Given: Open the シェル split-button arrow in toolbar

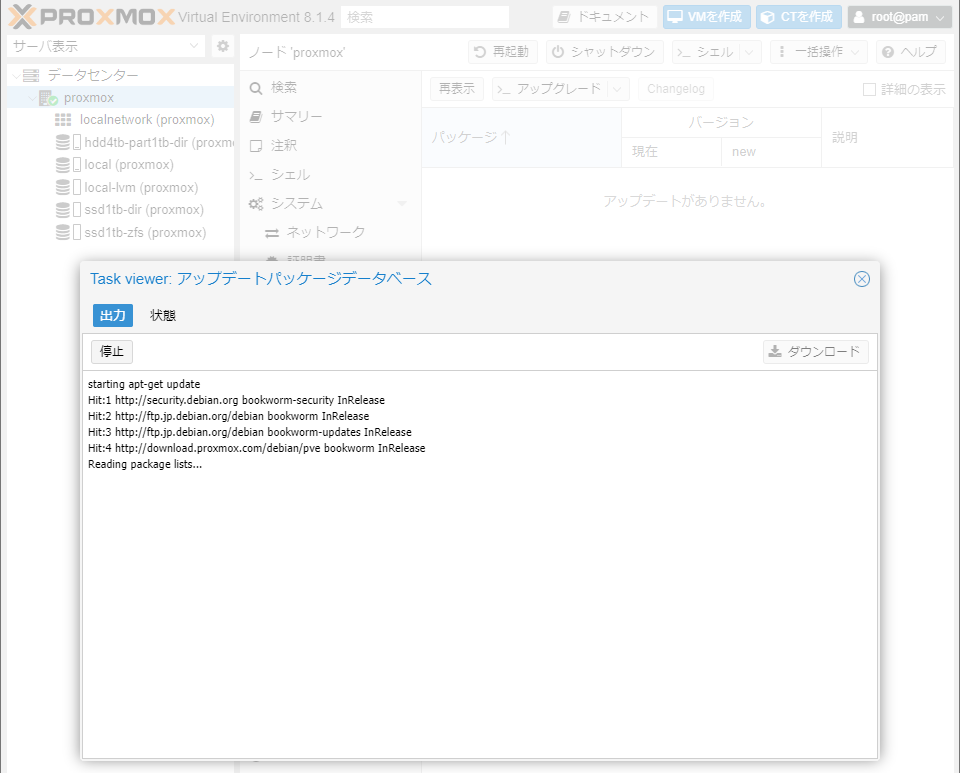Looking at the screenshot, I should pos(749,53).
